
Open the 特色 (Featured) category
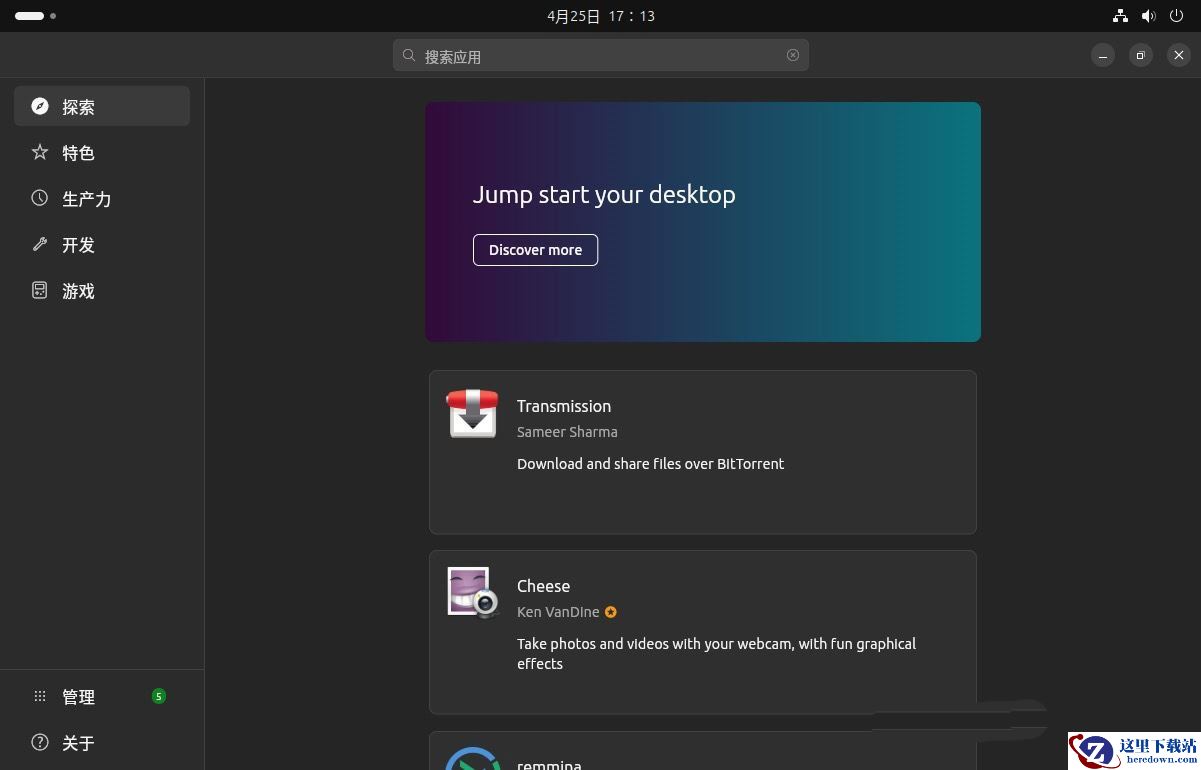click(x=102, y=152)
